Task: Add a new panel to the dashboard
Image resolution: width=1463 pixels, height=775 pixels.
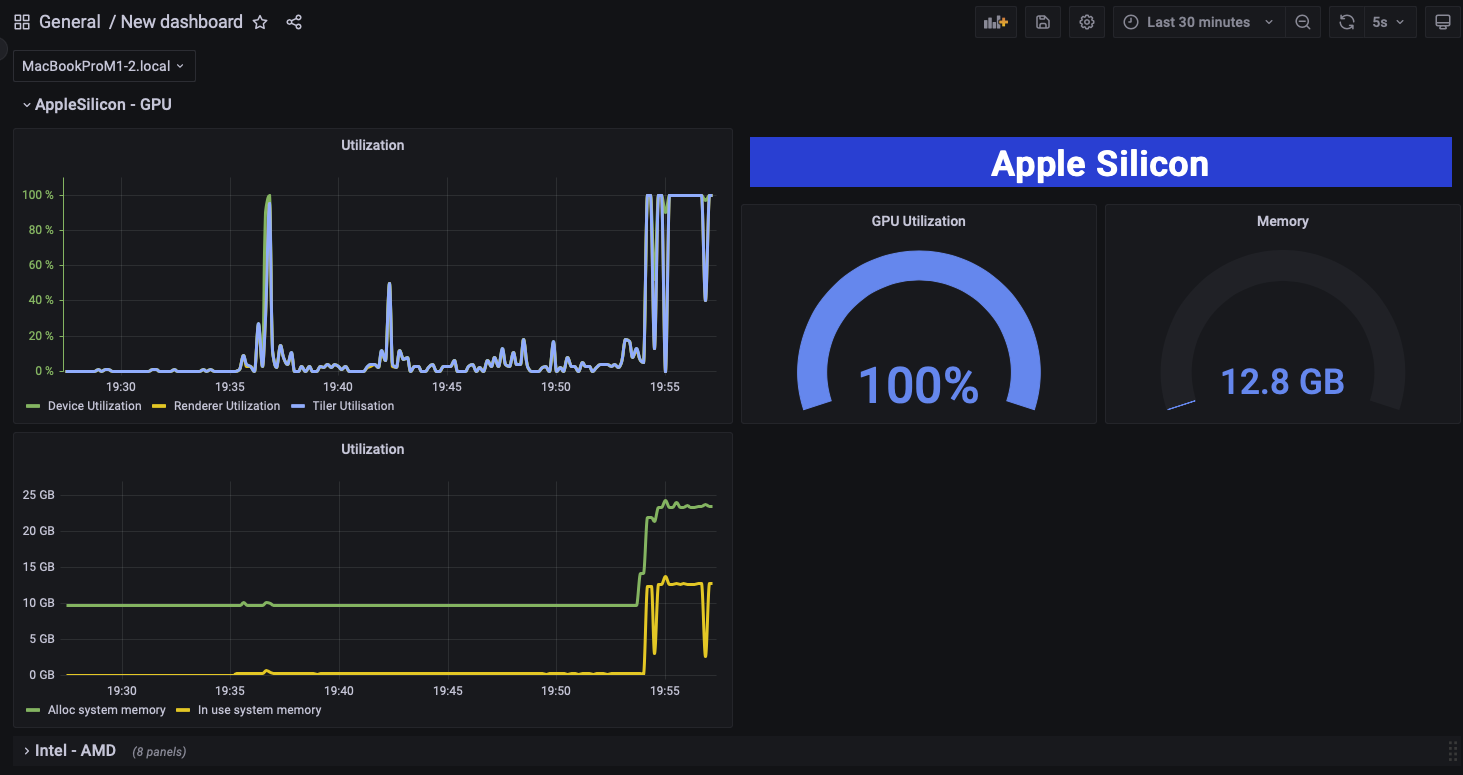Action: click(x=996, y=22)
